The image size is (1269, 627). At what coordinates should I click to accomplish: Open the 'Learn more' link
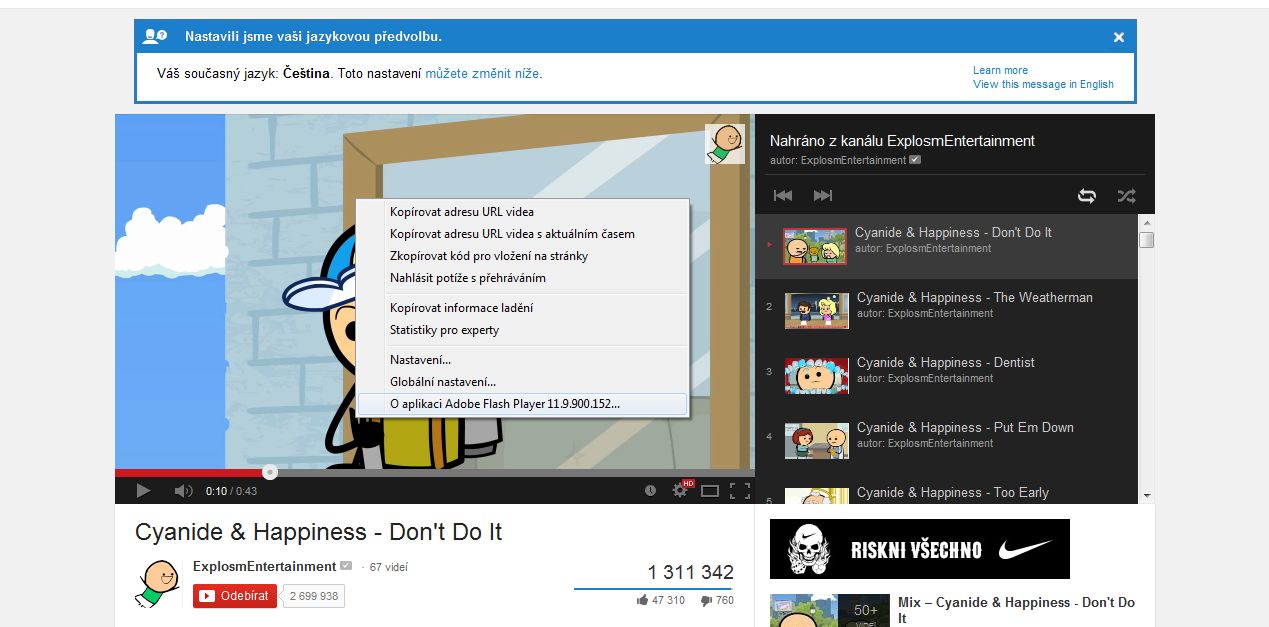(1000, 70)
